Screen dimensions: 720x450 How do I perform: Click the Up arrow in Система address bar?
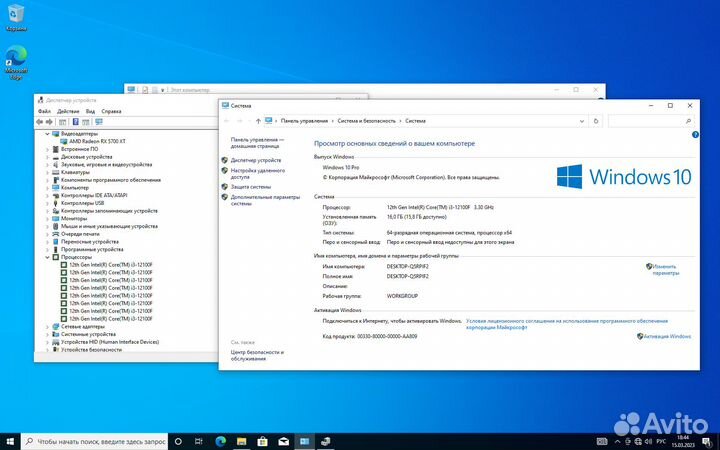point(258,121)
